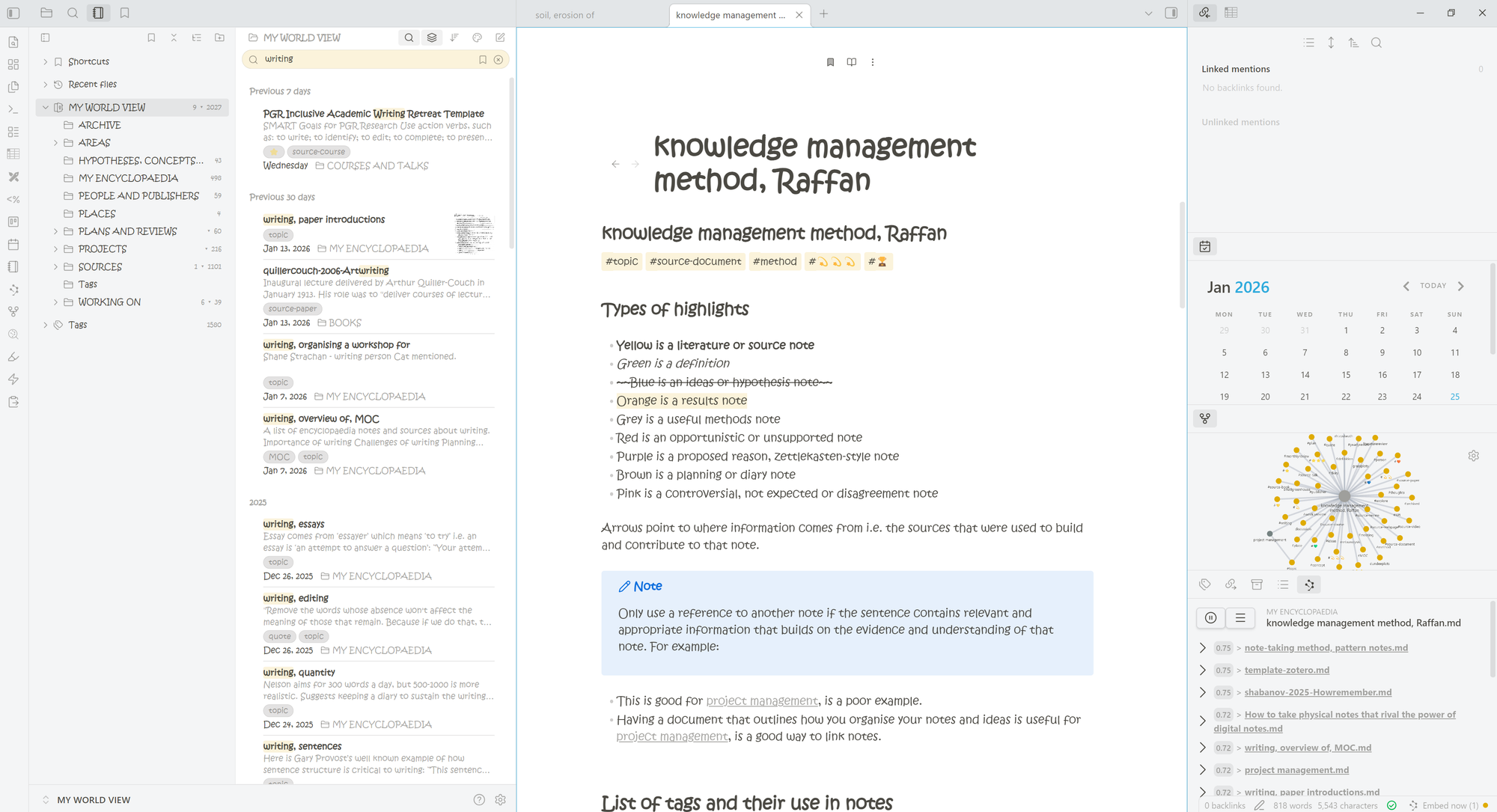Open the outgoing links pane icon
This screenshot has height=812, width=1497.
(x=1231, y=584)
